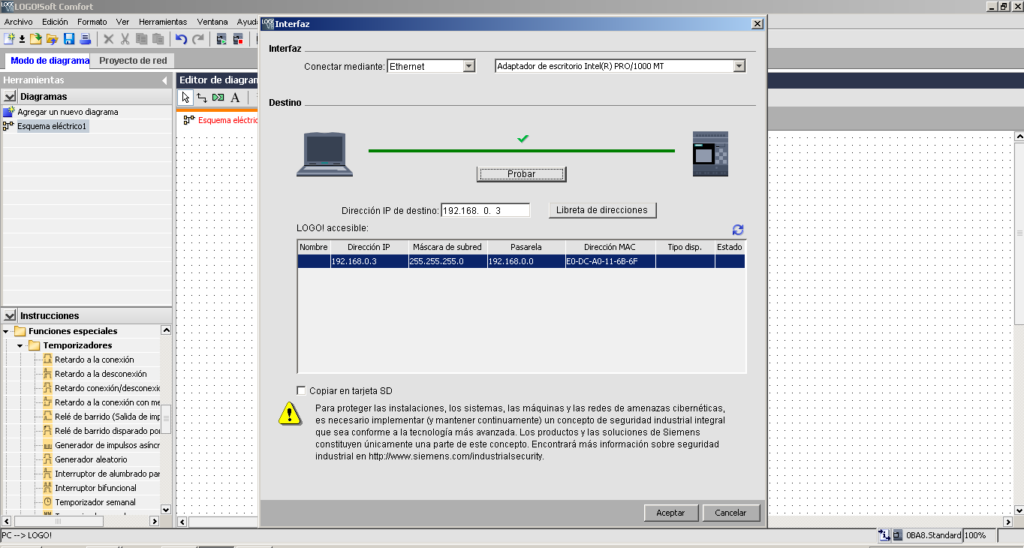Click the gray Redo arrow icon

pyautogui.click(x=198, y=39)
